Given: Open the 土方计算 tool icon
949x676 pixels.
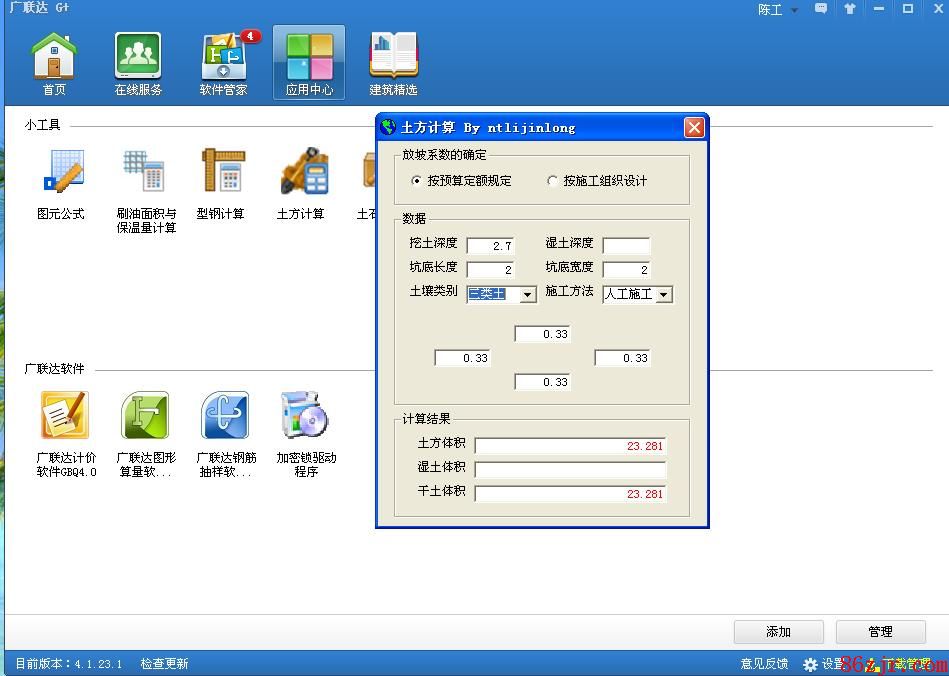Looking at the screenshot, I should point(302,173).
